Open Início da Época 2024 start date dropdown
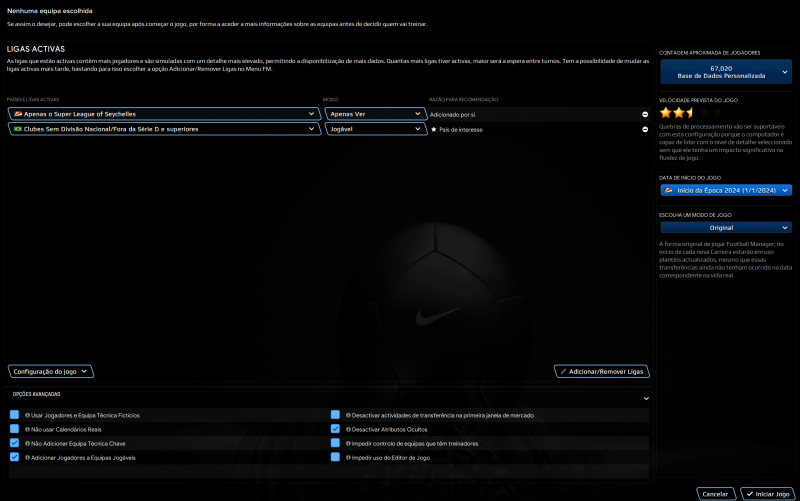 [x=726, y=190]
